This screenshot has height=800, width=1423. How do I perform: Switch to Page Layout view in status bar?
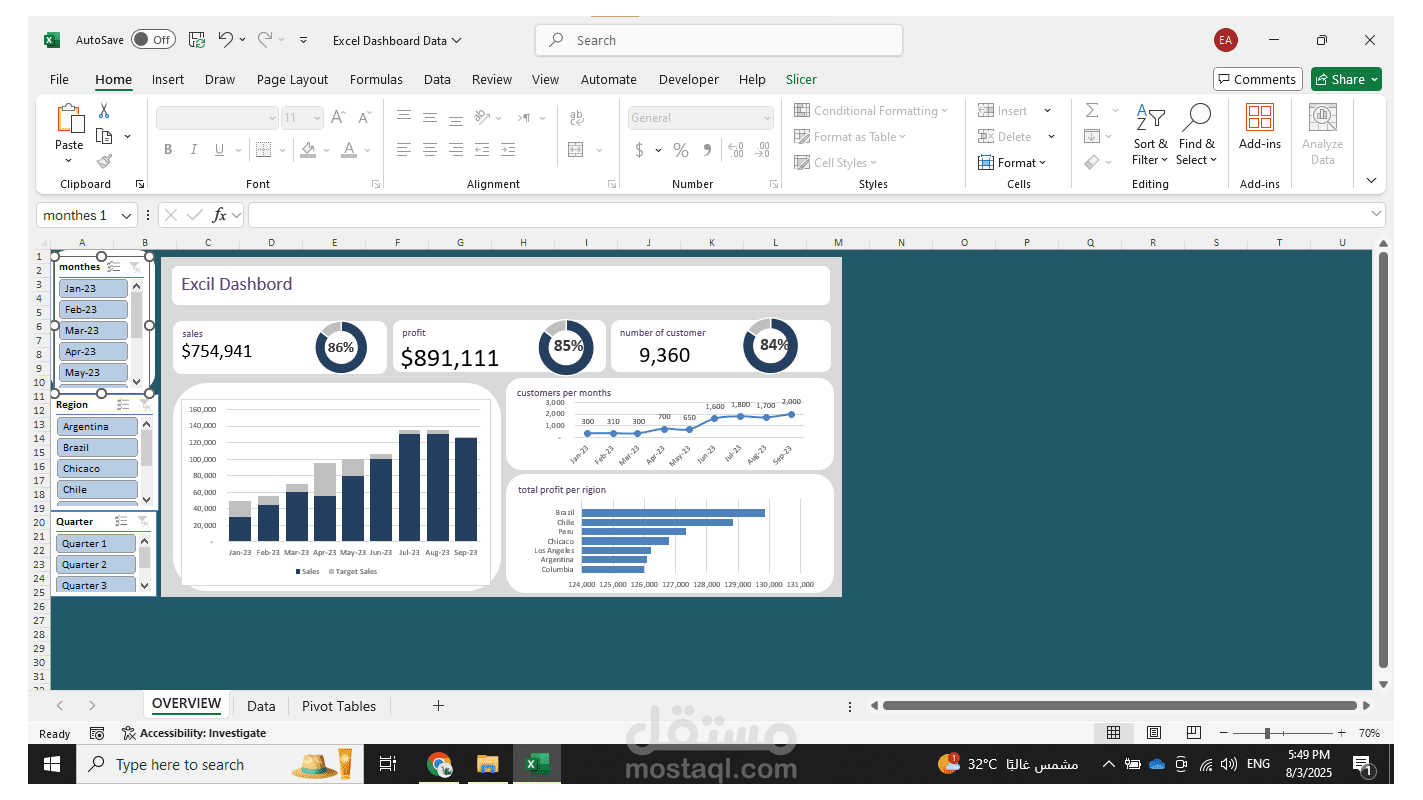[x=1153, y=733]
